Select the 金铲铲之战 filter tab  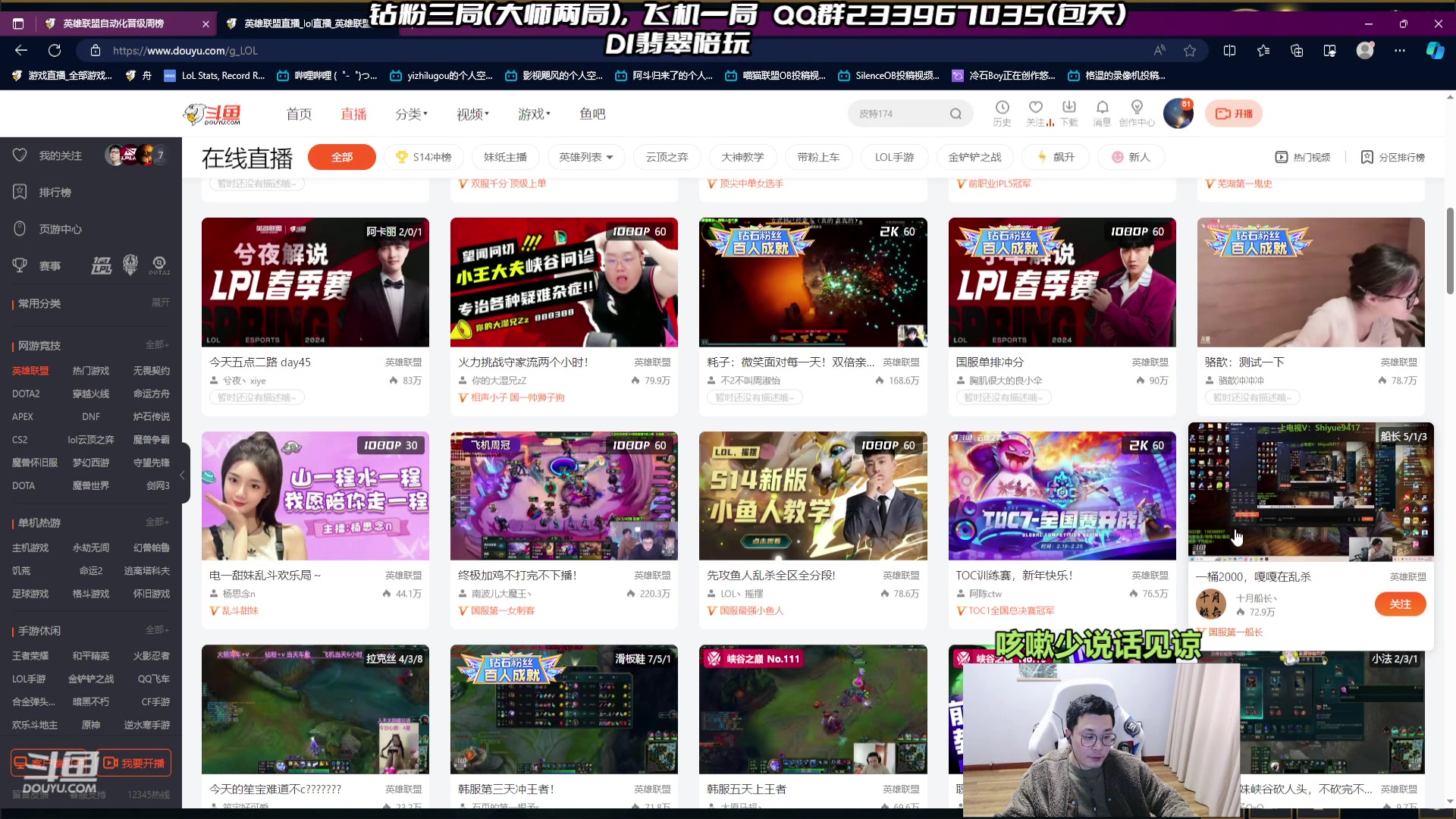point(975,157)
